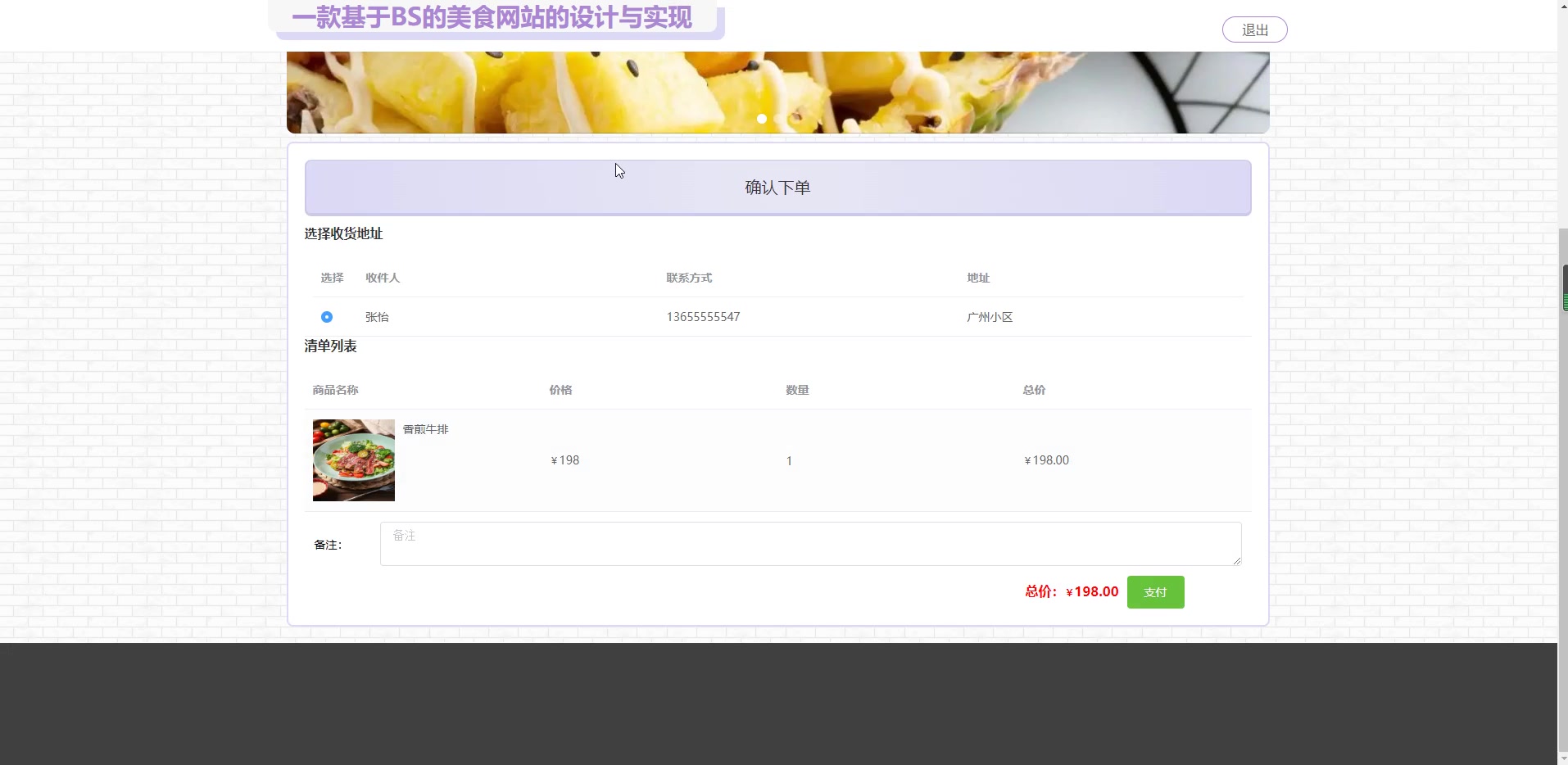1568x765 pixels.
Task: Click the 收件人 recipient column header
Action: click(383, 278)
